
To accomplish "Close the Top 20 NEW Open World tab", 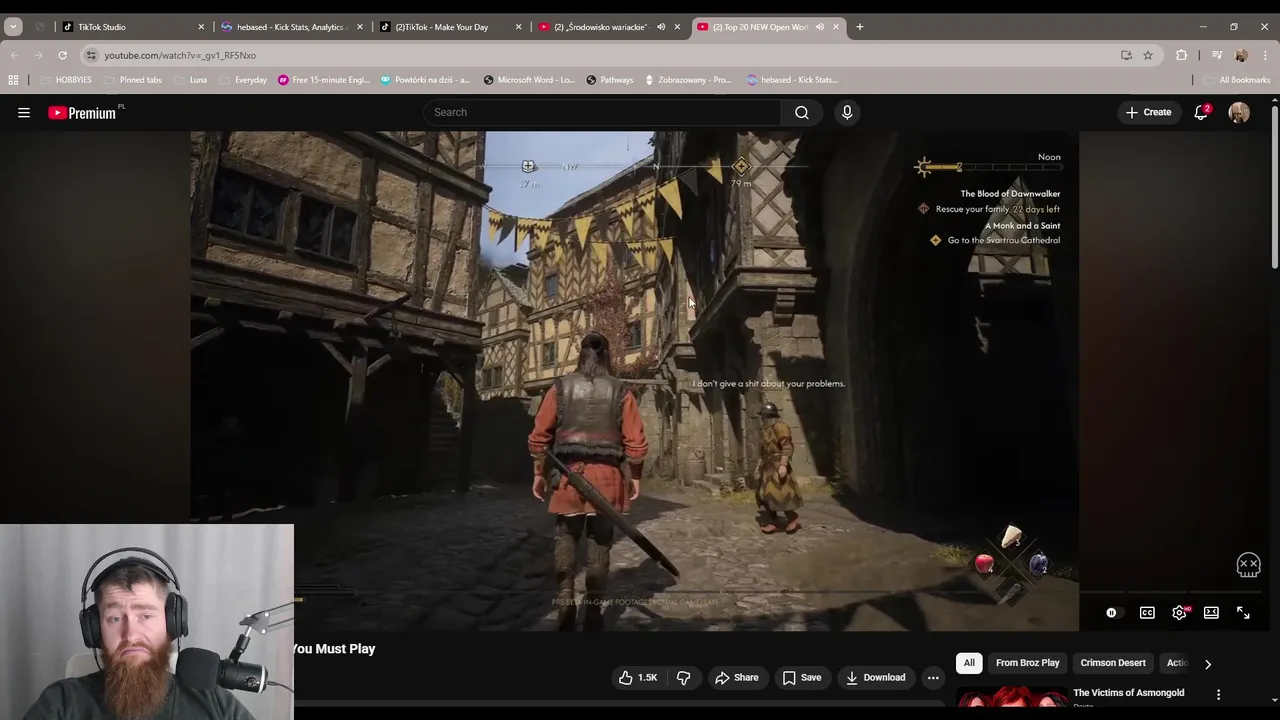I will click(x=836, y=27).
